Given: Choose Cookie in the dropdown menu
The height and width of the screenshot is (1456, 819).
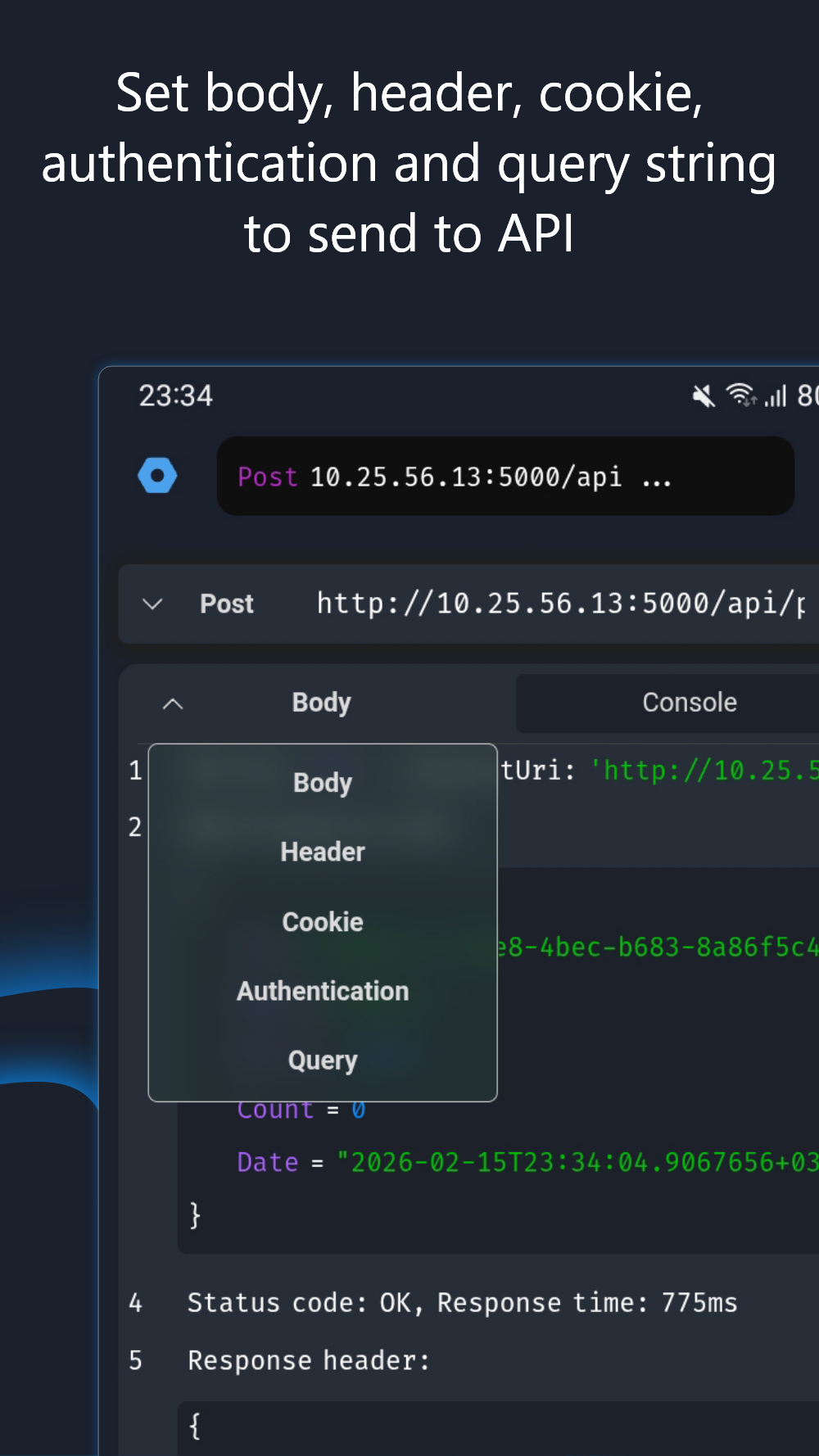Looking at the screenshot, I should 323,922.
